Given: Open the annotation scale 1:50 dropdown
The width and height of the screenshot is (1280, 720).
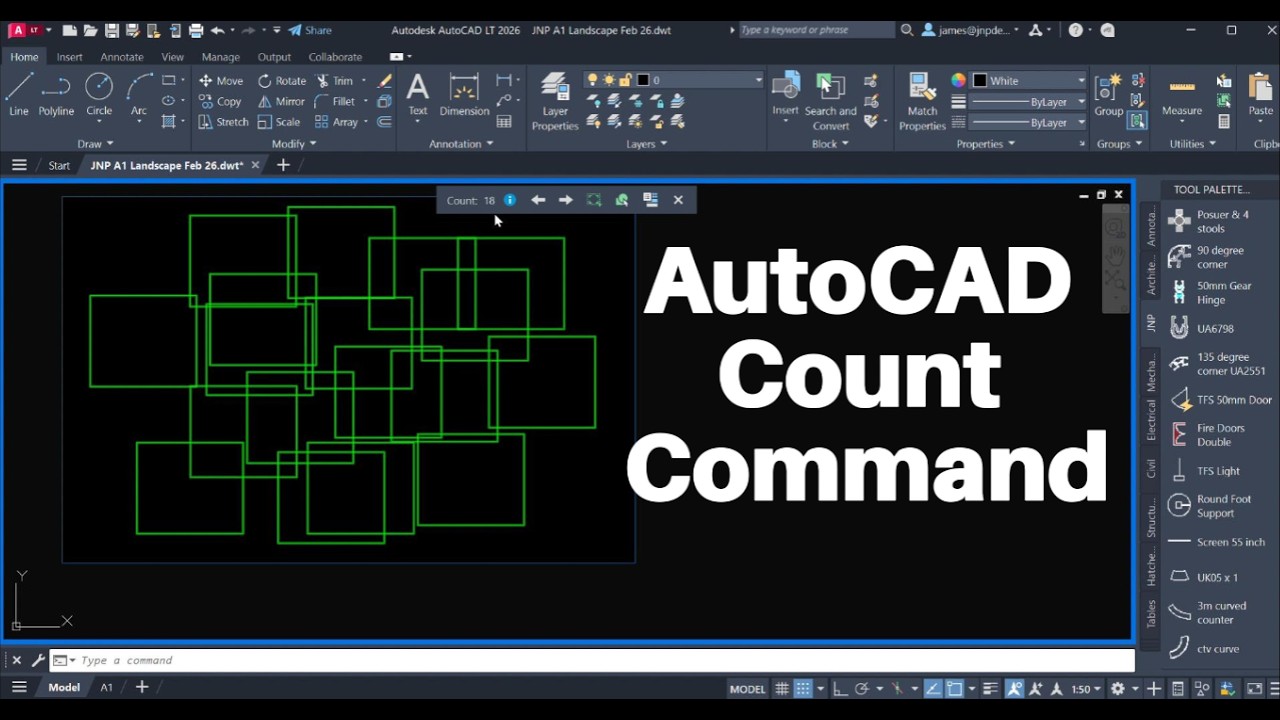Looking at the screenshot, I should pyautogui.click(x=1084, y=688).
